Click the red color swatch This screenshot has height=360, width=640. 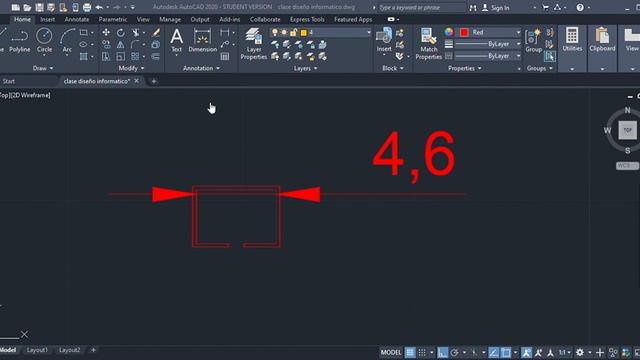point(464,32)
